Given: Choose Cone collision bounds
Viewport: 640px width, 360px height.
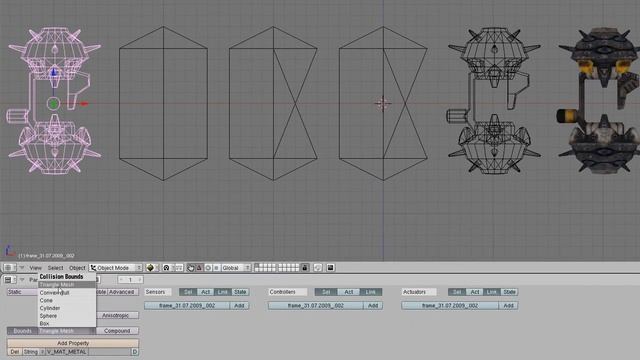Looking at the screenshot, I should tap(67, 300).
